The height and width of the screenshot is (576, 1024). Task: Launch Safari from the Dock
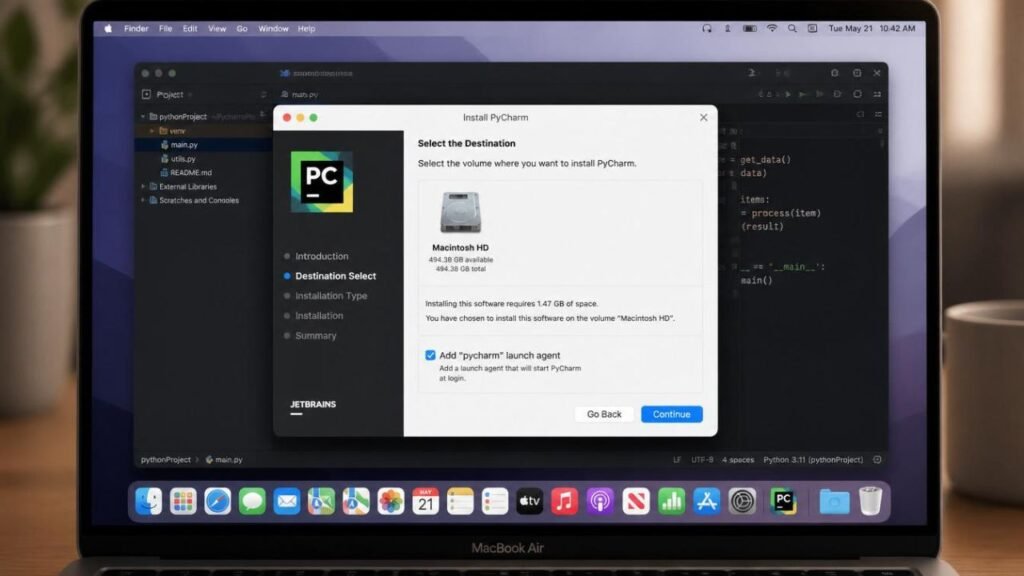[x=217, y=502]
